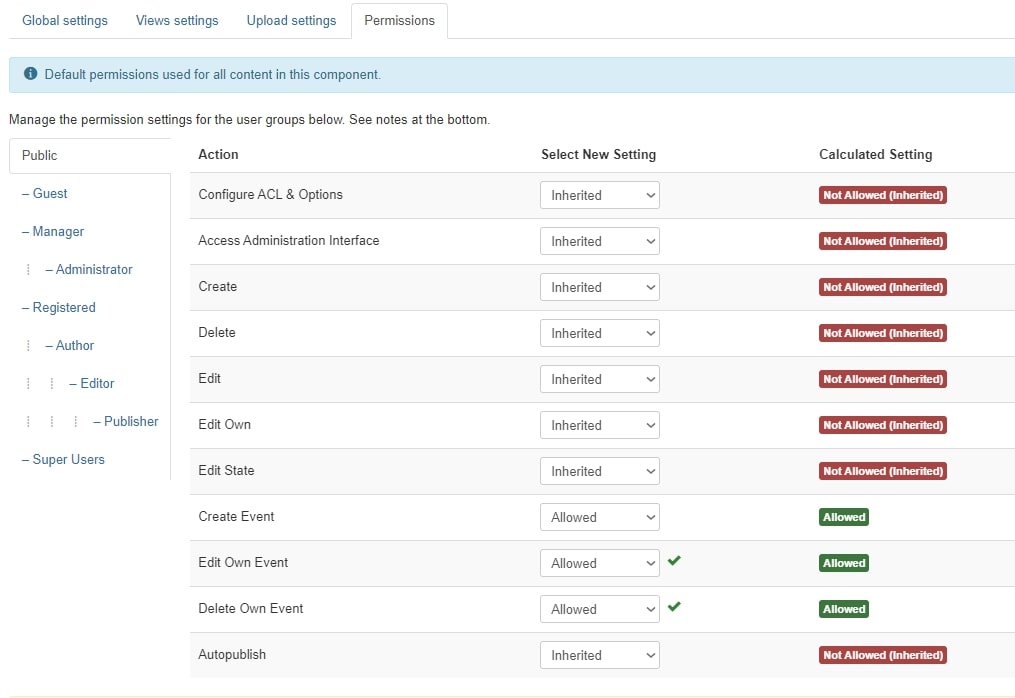Click the Edit action label
This screenshot has height=698, width=1015.
(210, 378)
